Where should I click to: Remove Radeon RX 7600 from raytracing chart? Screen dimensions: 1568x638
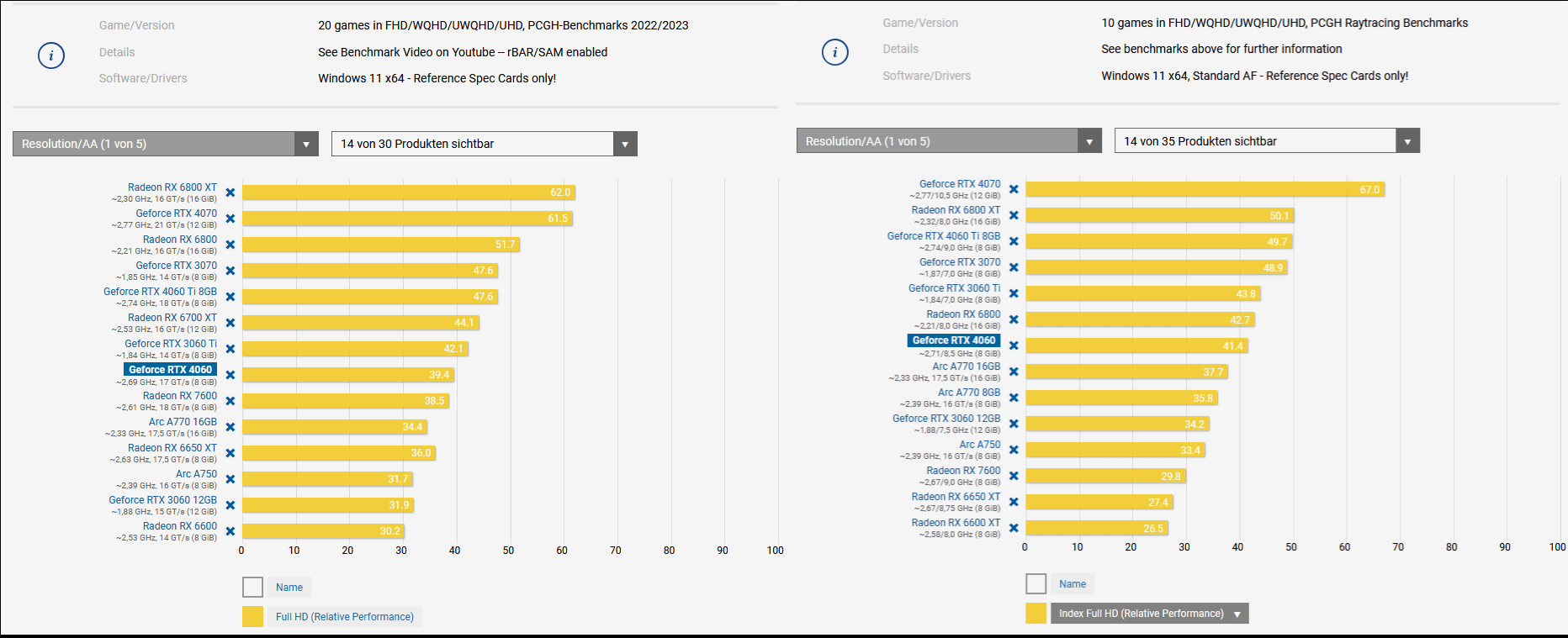click(x=1014, y=476)
